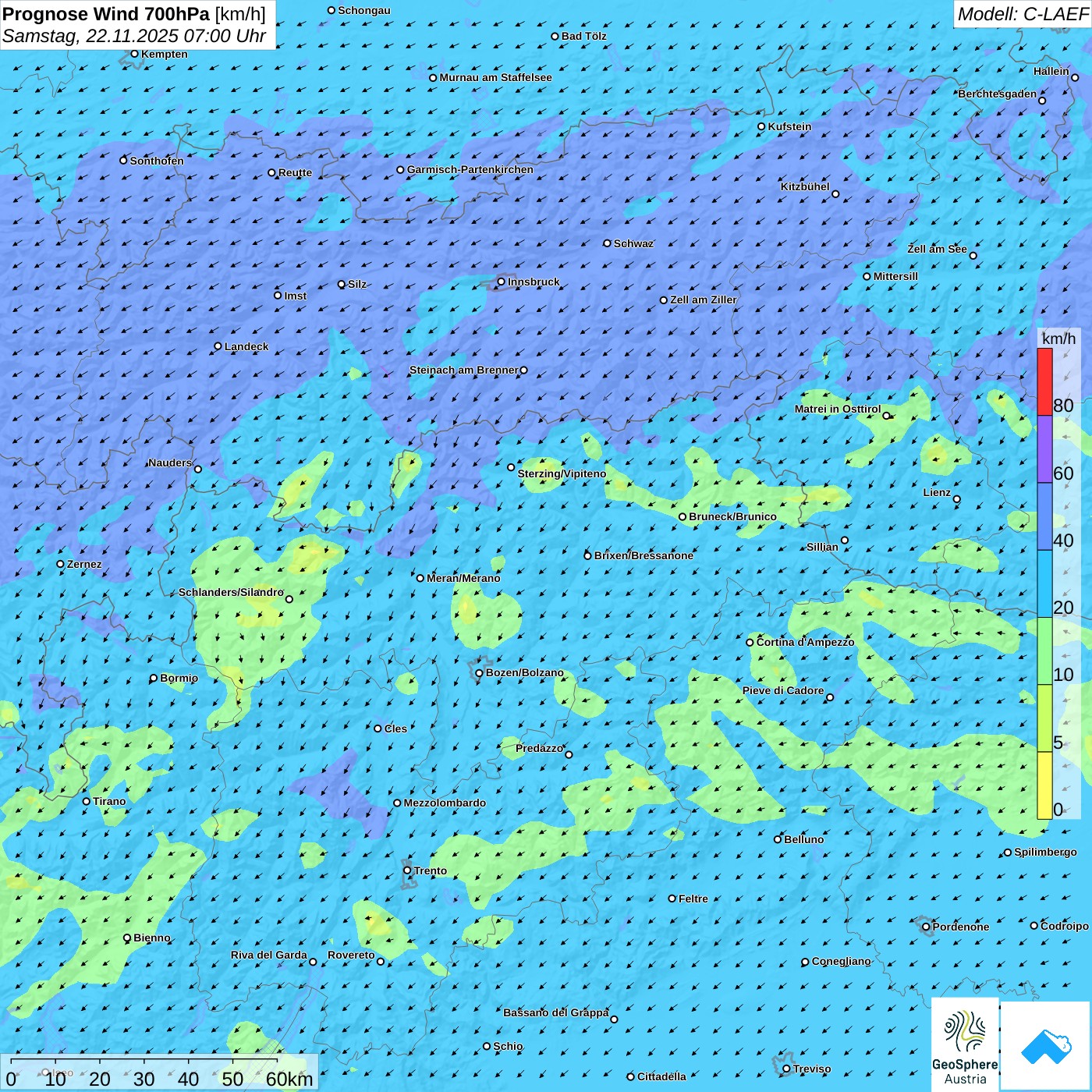Click the "Cortina d'Ampezzo" label

805,642
